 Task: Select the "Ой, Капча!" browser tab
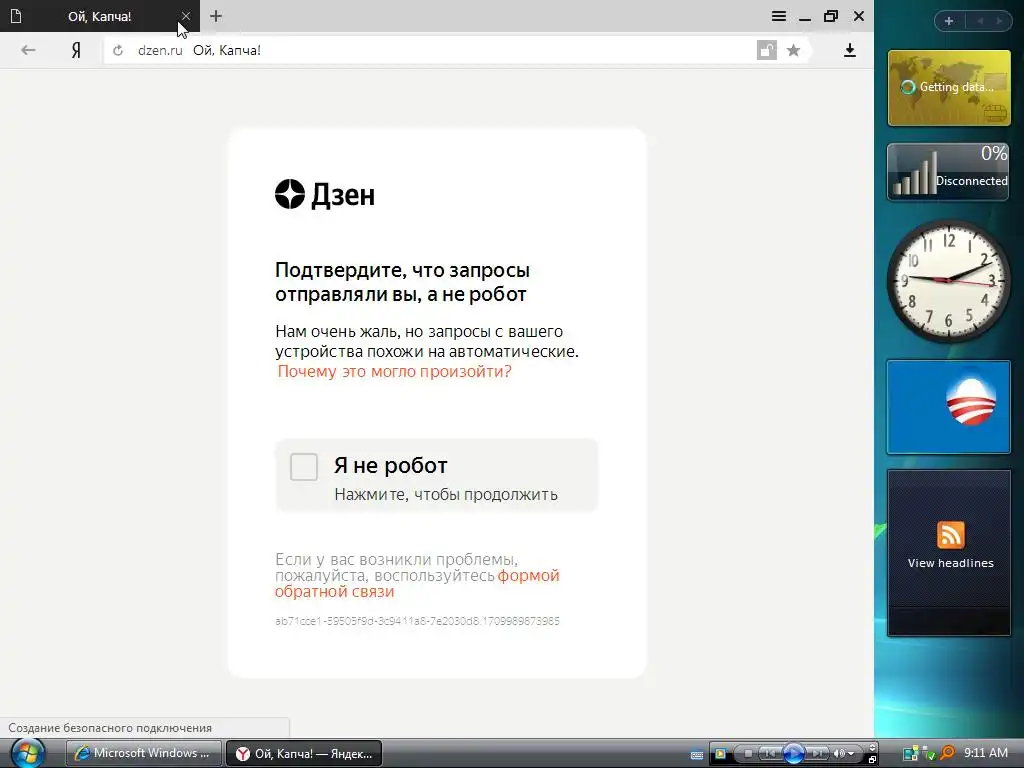99,16
